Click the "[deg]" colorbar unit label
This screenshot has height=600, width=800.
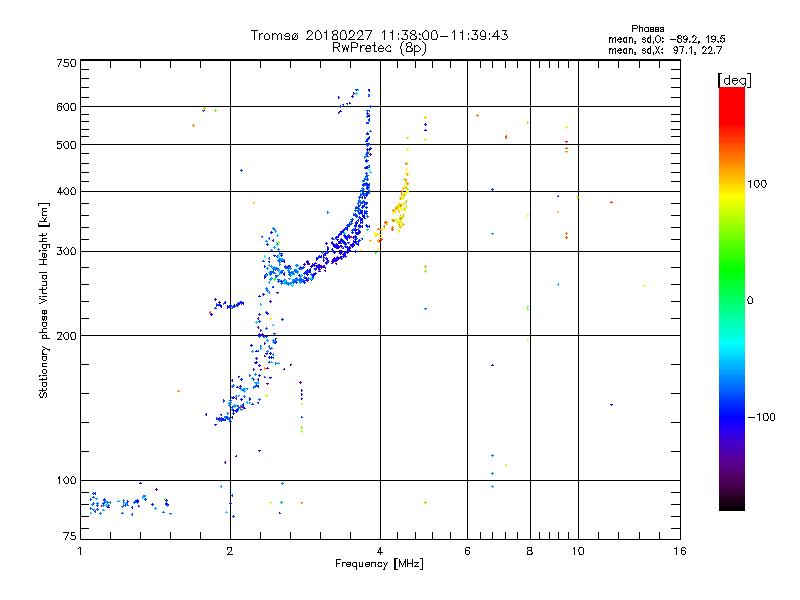734,80
